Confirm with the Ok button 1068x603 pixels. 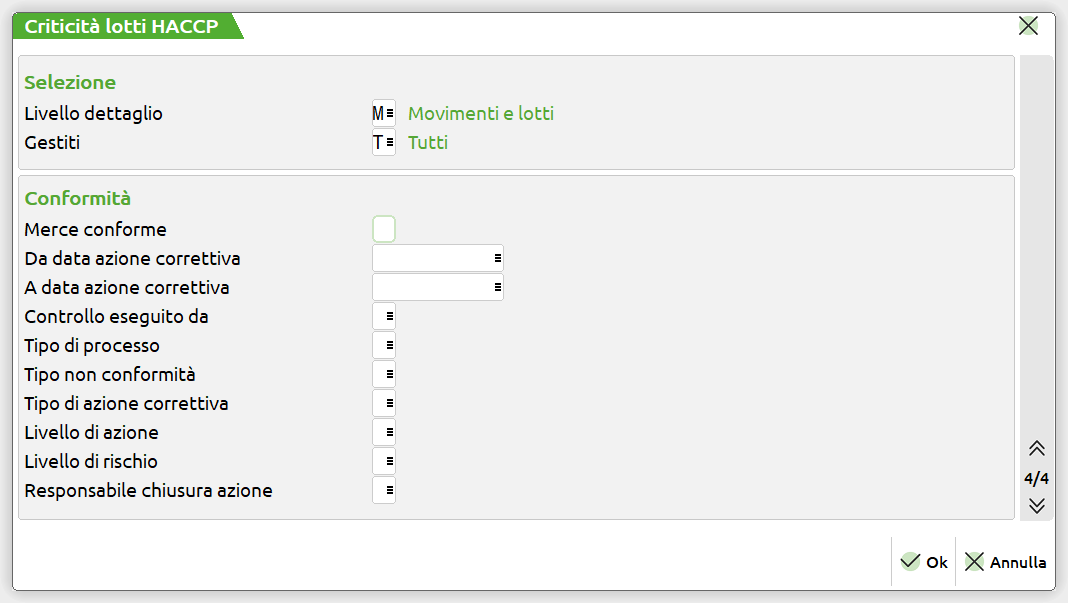click(924, 562)
